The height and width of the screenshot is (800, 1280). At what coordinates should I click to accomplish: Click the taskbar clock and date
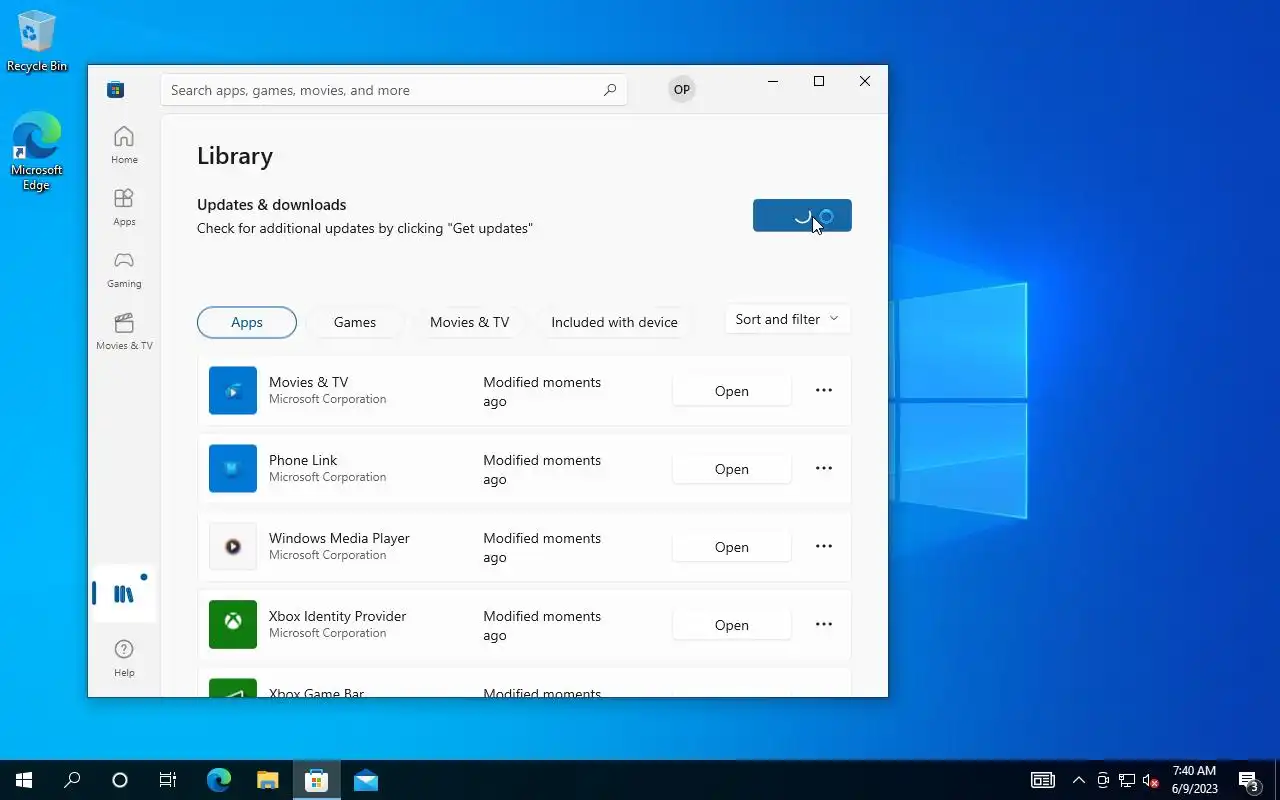click(x=1194, y=780)
